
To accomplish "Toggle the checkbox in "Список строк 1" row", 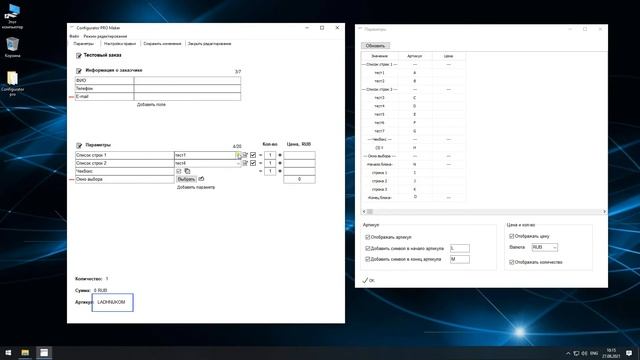I will 253,155.
